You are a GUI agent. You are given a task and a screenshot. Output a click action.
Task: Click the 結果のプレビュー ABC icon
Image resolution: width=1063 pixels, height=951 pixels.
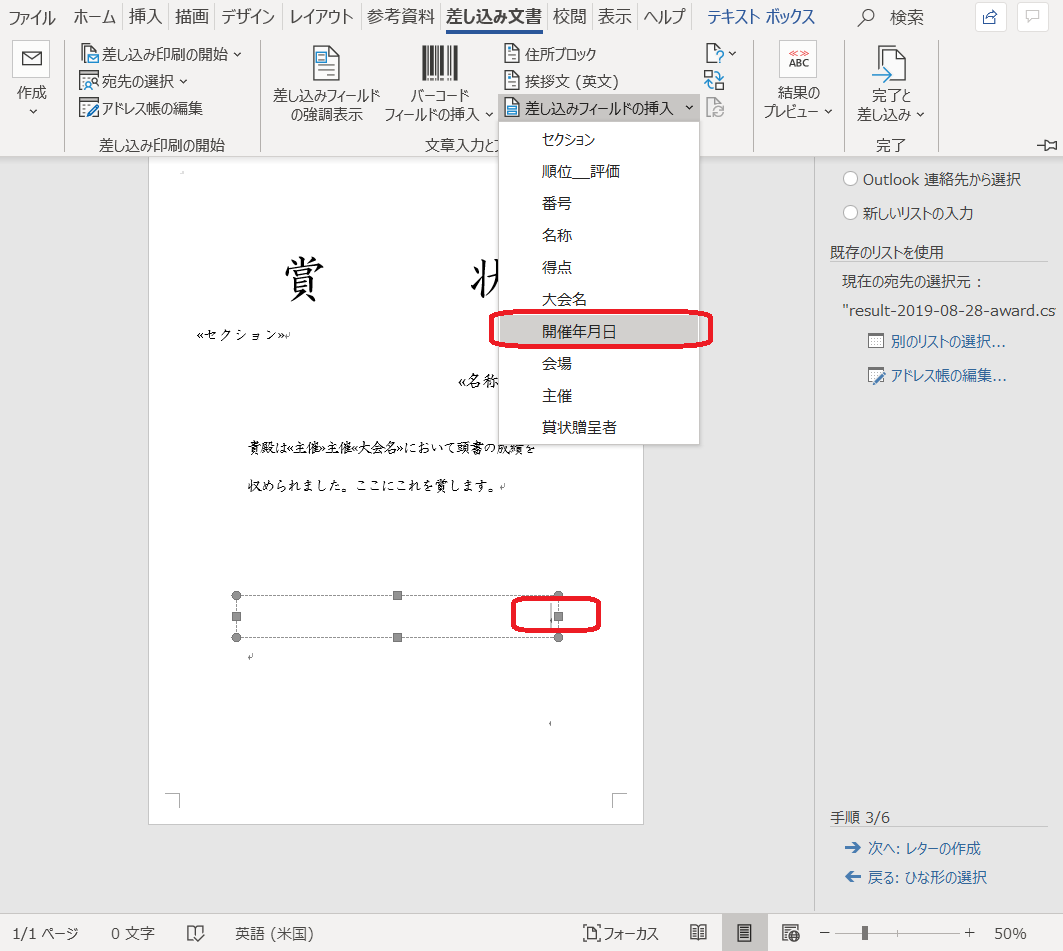(798, 60)
